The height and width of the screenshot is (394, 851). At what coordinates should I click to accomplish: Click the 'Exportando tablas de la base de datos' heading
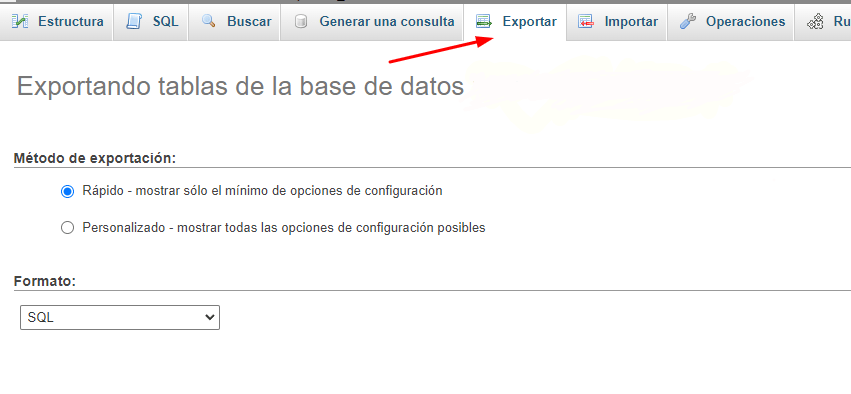(240, 86)
